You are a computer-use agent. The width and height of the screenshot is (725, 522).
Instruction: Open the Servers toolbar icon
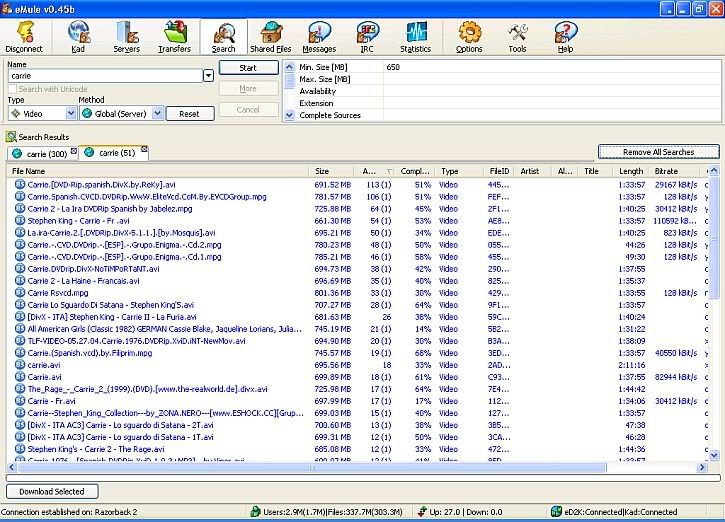tap(126, 37)
